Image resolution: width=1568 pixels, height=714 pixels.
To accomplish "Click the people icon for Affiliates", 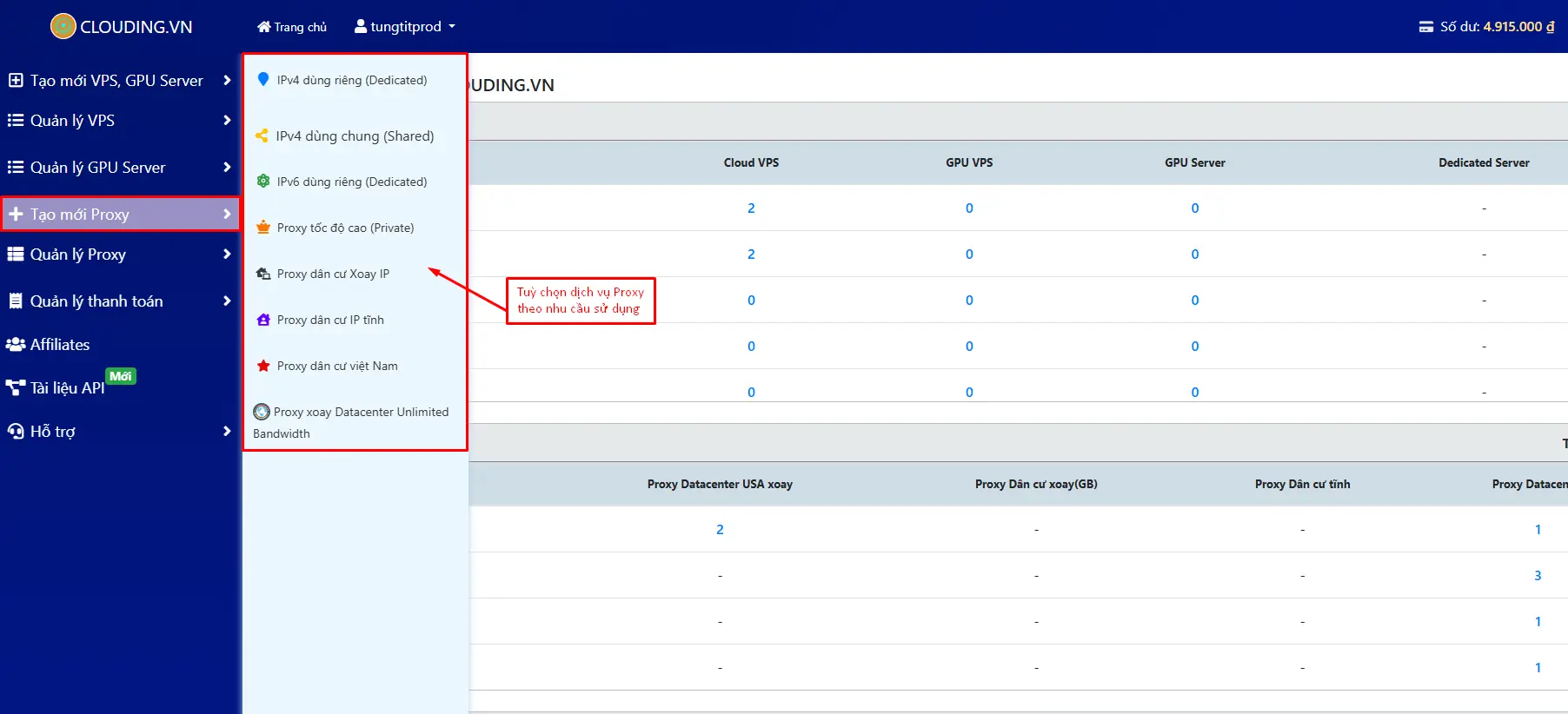I will (16, 345).
